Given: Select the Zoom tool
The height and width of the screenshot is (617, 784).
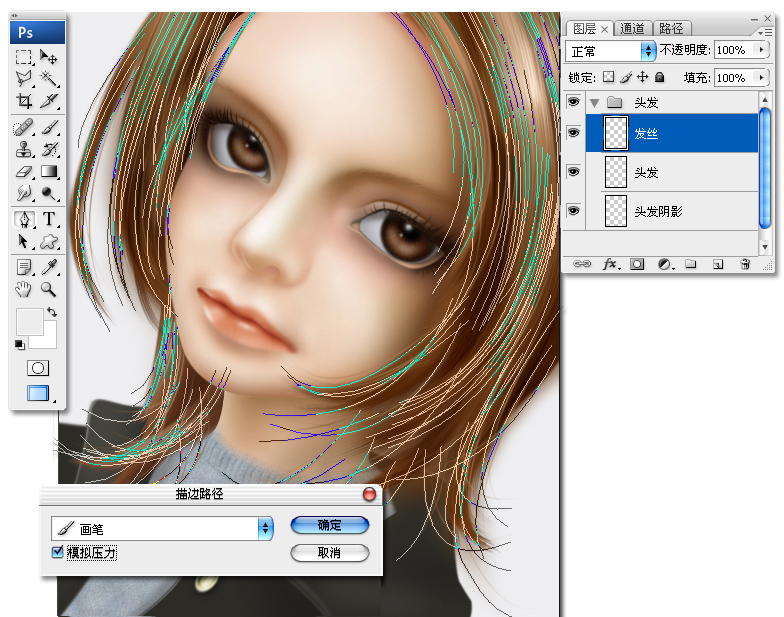Looking at the screenshot, I should click(49, 289).
